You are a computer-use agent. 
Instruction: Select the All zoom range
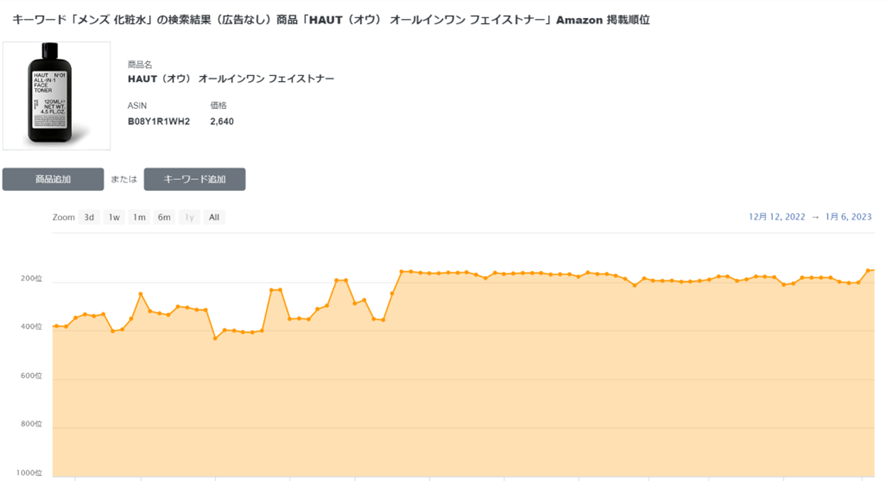[x=214, y=217]
